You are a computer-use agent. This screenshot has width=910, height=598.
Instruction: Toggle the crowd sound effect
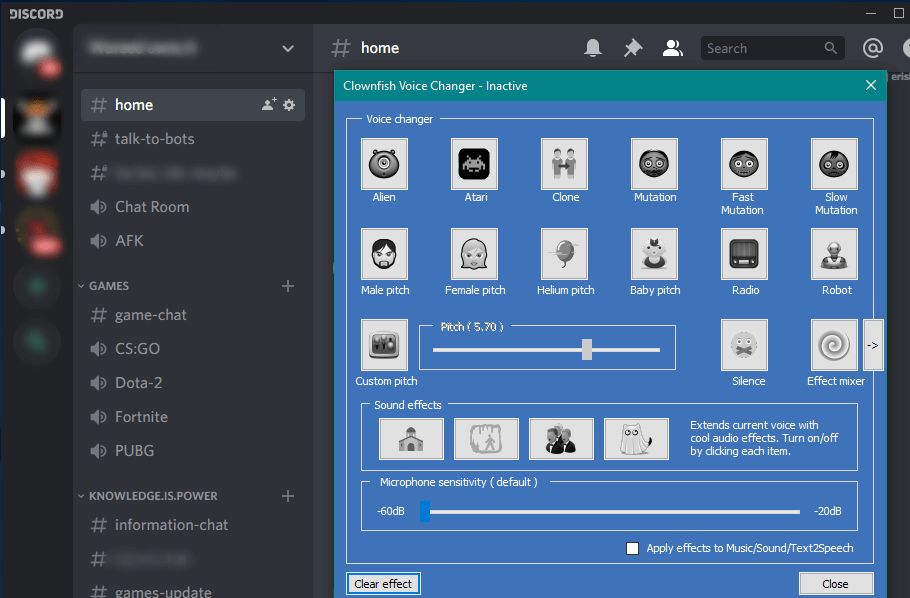[561, 439]
